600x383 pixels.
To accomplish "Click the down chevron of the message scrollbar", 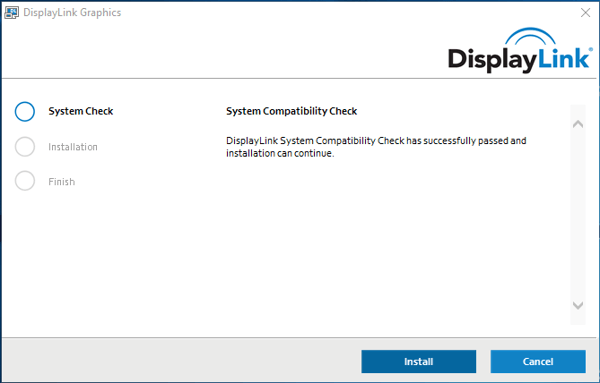I will click(578, 305).
